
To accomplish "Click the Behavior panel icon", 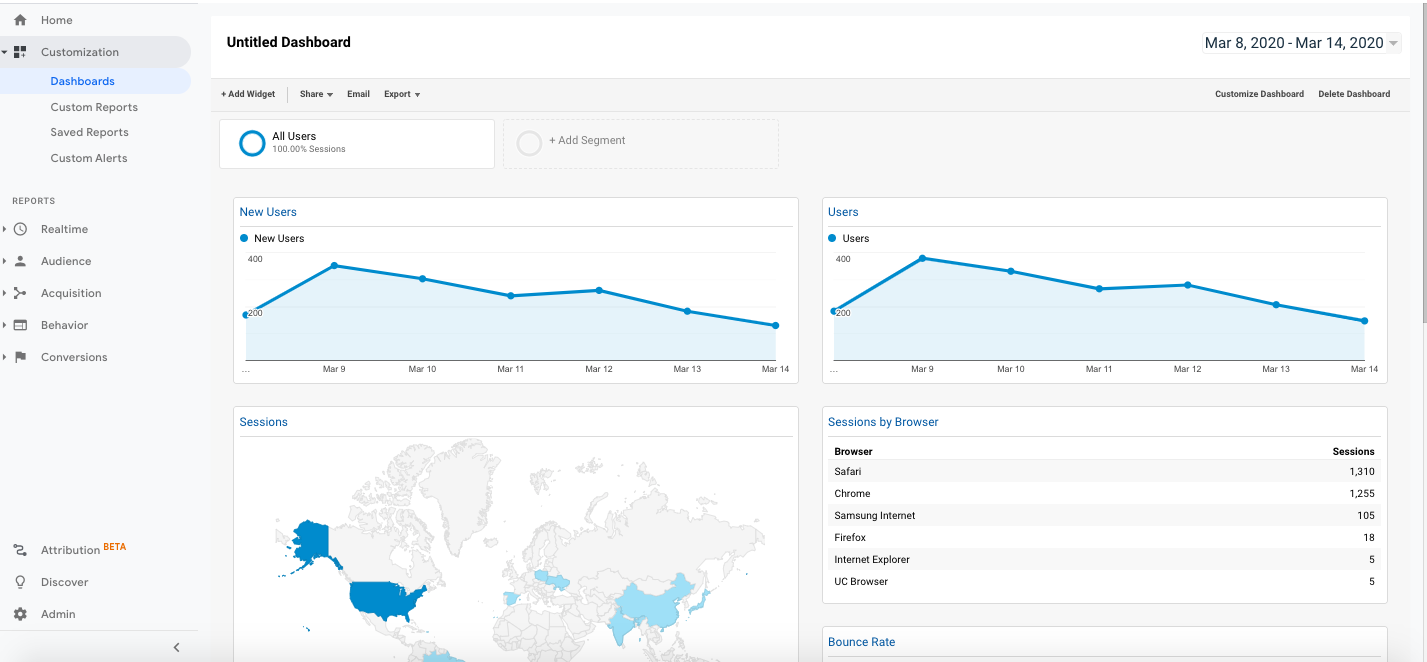I will (x=20, y=325).
